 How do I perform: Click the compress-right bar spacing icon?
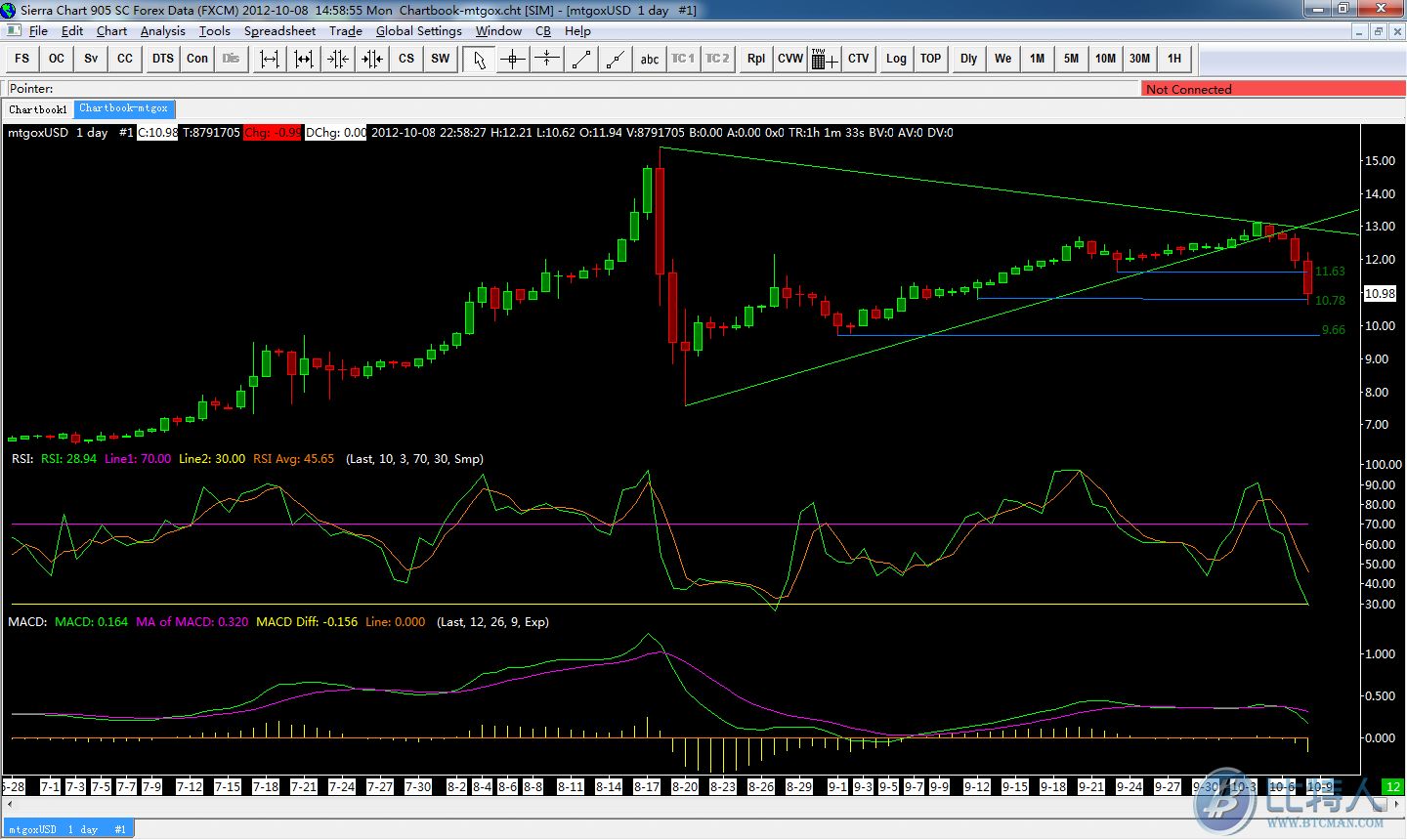tap(372, 59)
